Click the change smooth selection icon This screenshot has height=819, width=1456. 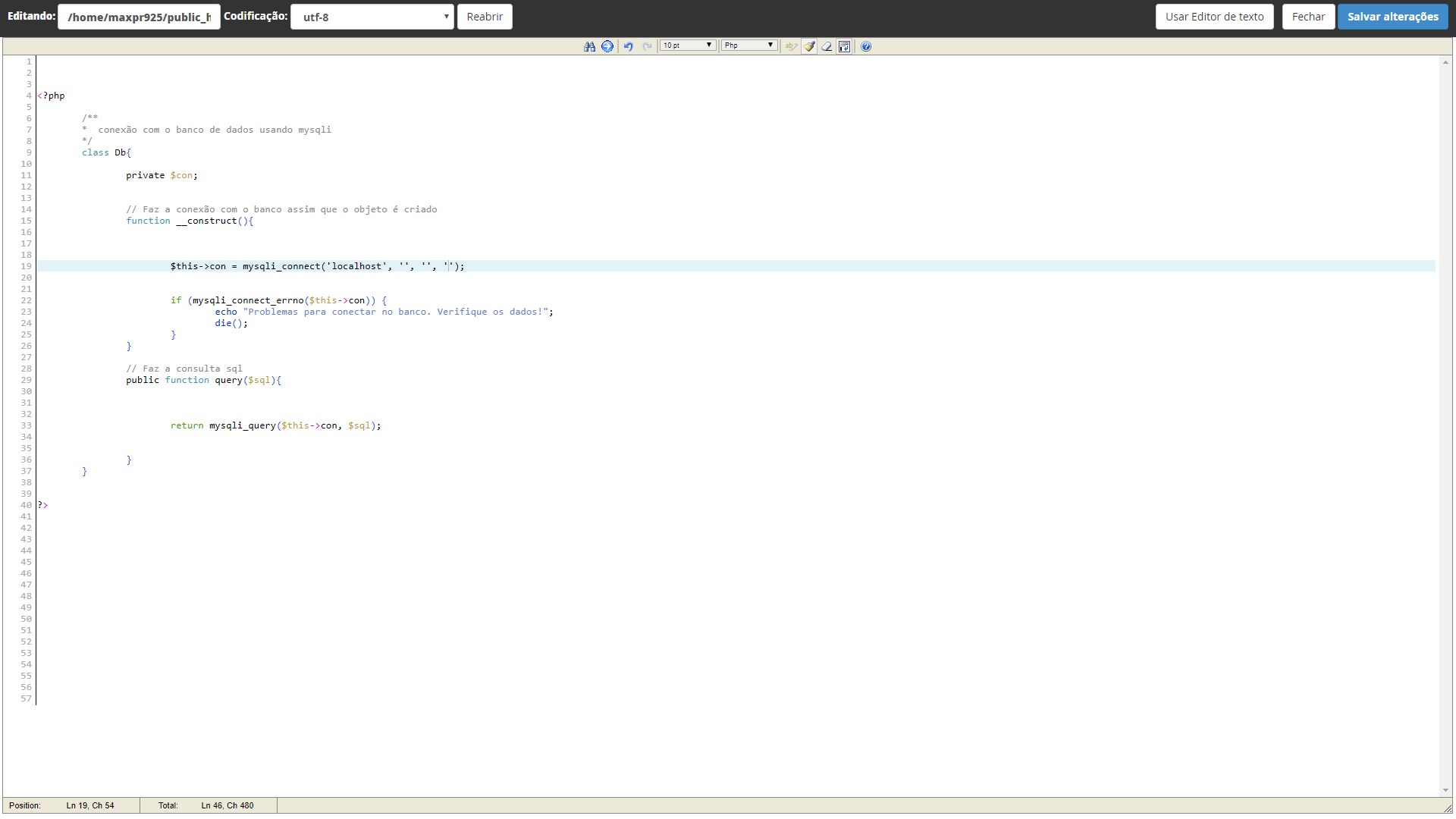(x=791, y=46)
